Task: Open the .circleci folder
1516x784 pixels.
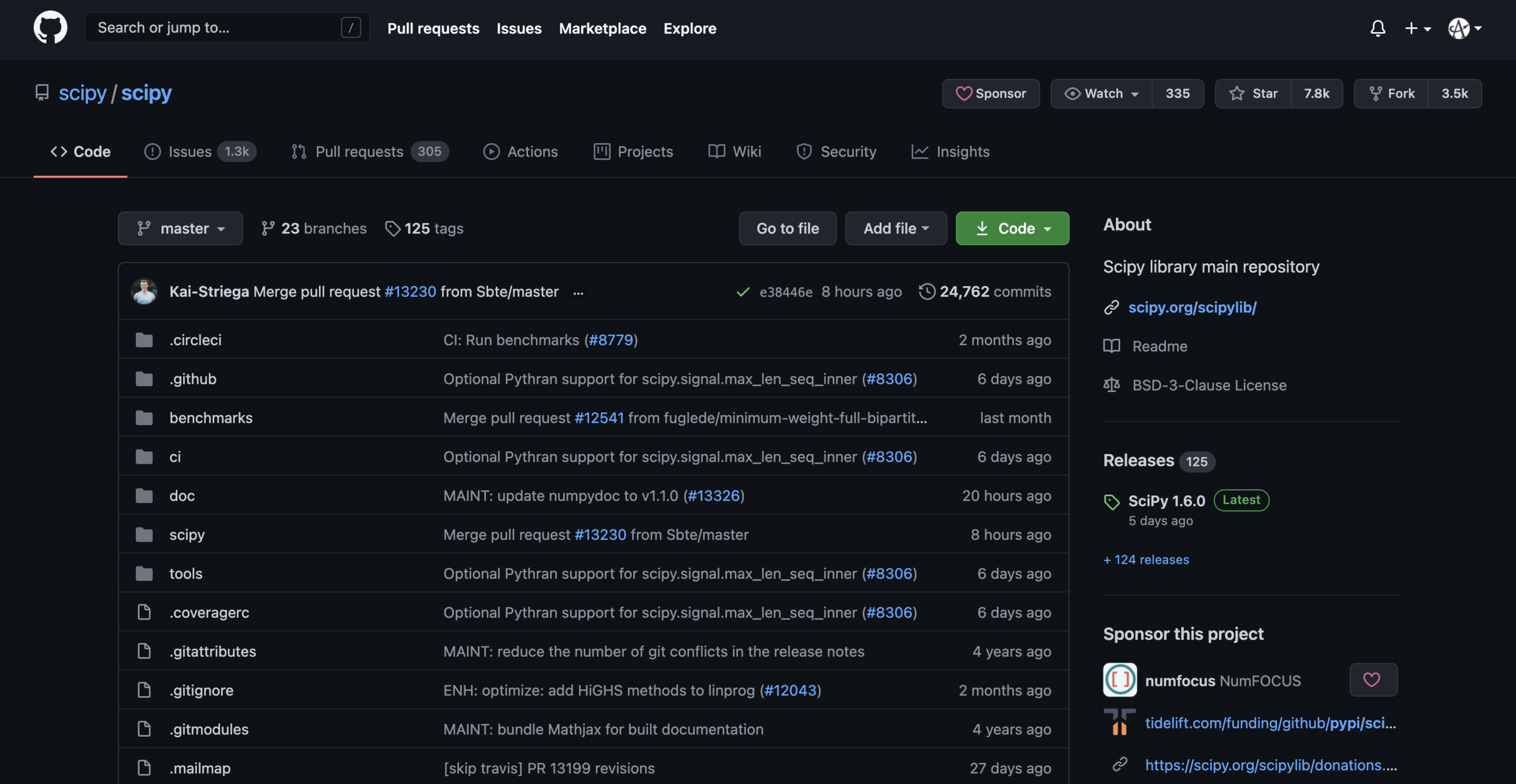Action: click(195, 340)
